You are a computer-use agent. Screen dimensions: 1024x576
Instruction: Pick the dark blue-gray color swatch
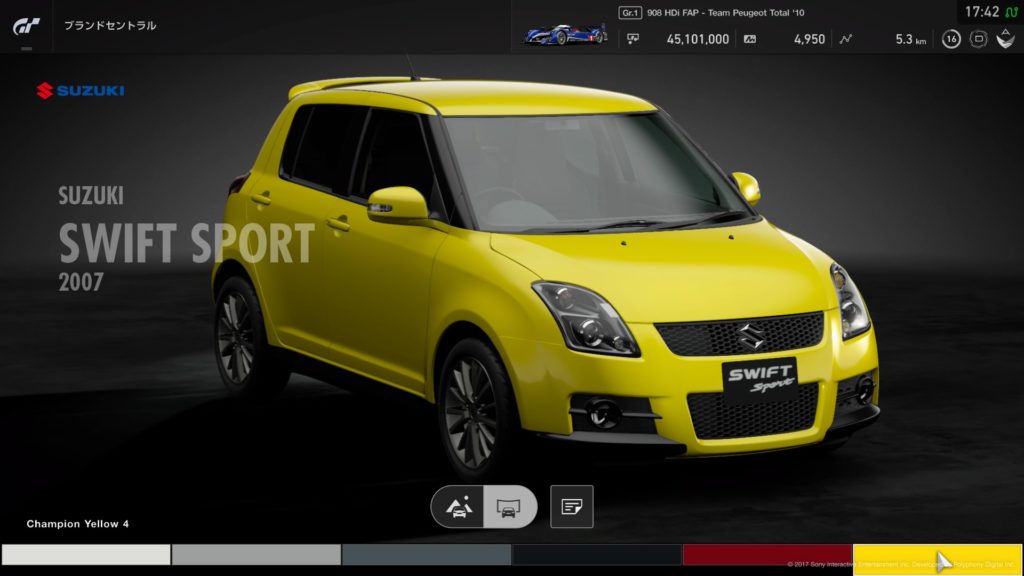tap(426, 554)
